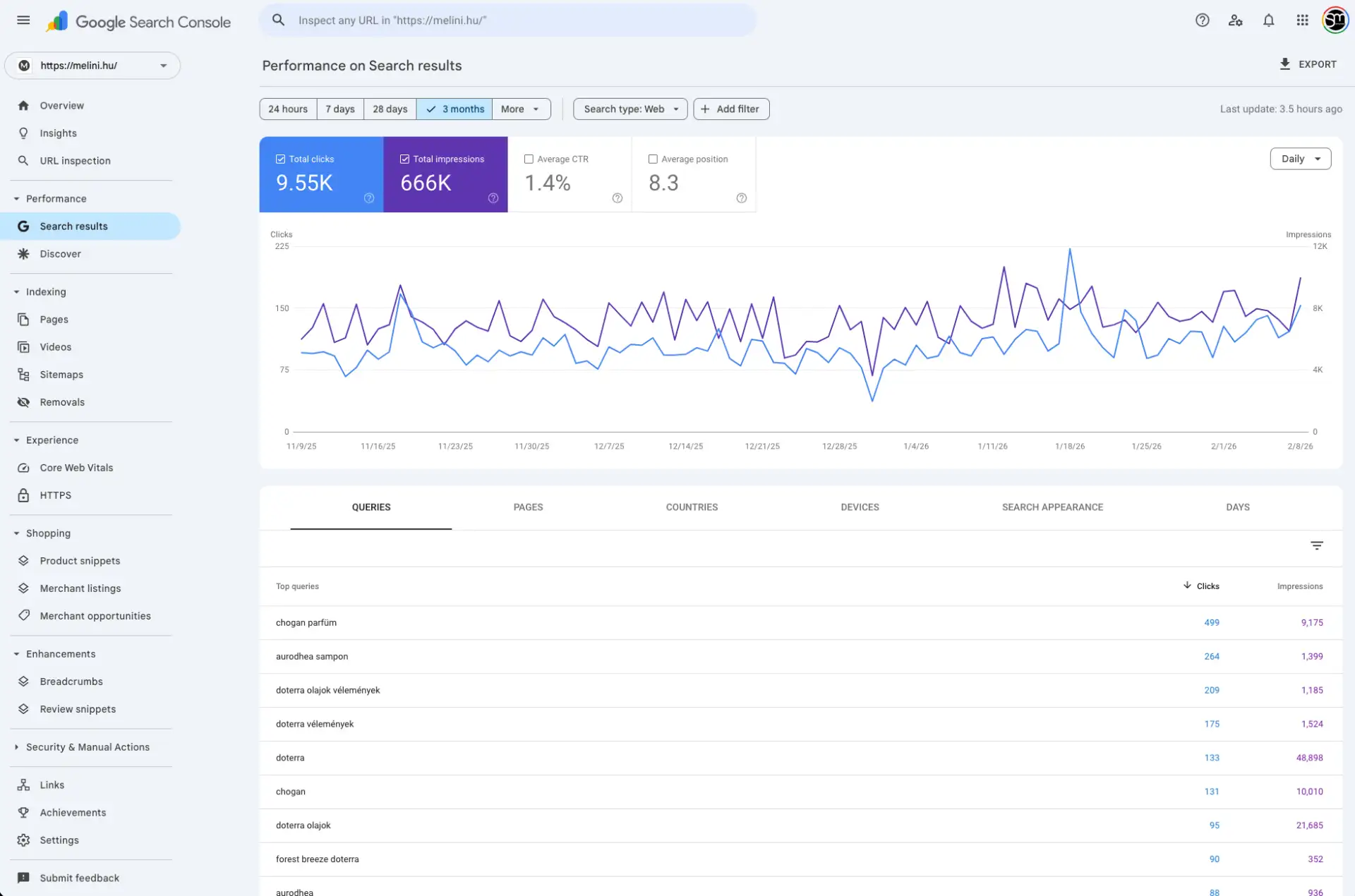Select the 28 days date range
Viewport: 1355px width, 896px height.
point(390,109)
